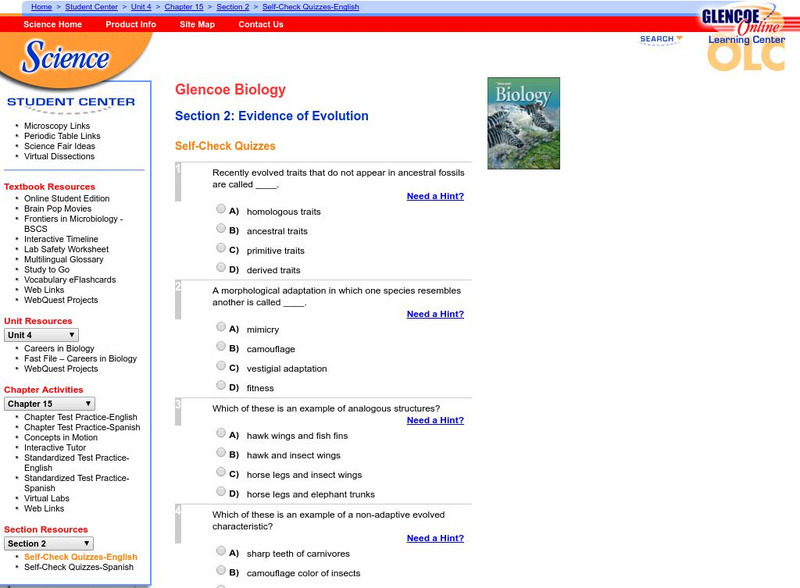Open Virtual Labs
This screenshot has width=800, height=588.
click(46, 498)
